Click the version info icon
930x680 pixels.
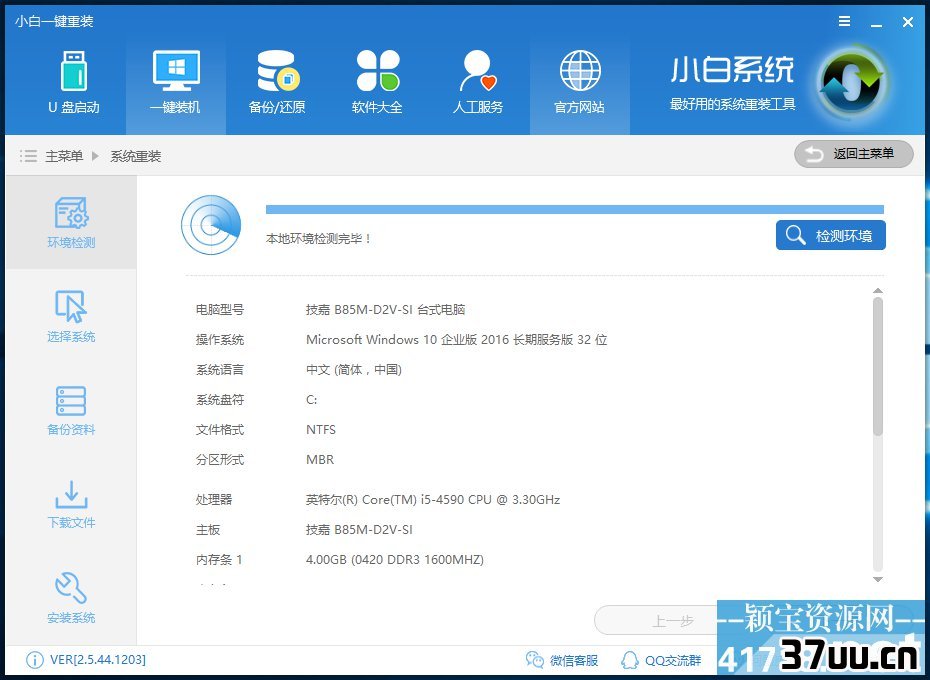pos(35,660)
